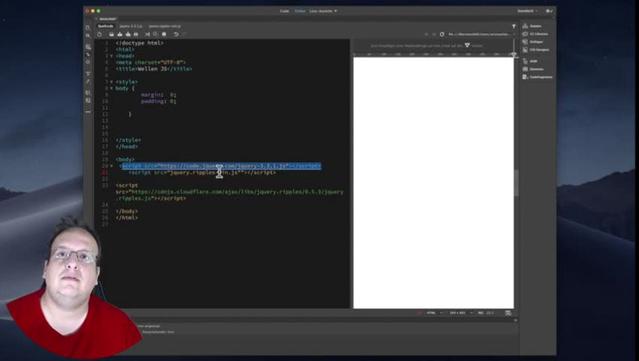Image resolution: width=639 pixels, height=361 pixels.
Task: Click the padding: 0; line in the code
Action: click(159, 101)
